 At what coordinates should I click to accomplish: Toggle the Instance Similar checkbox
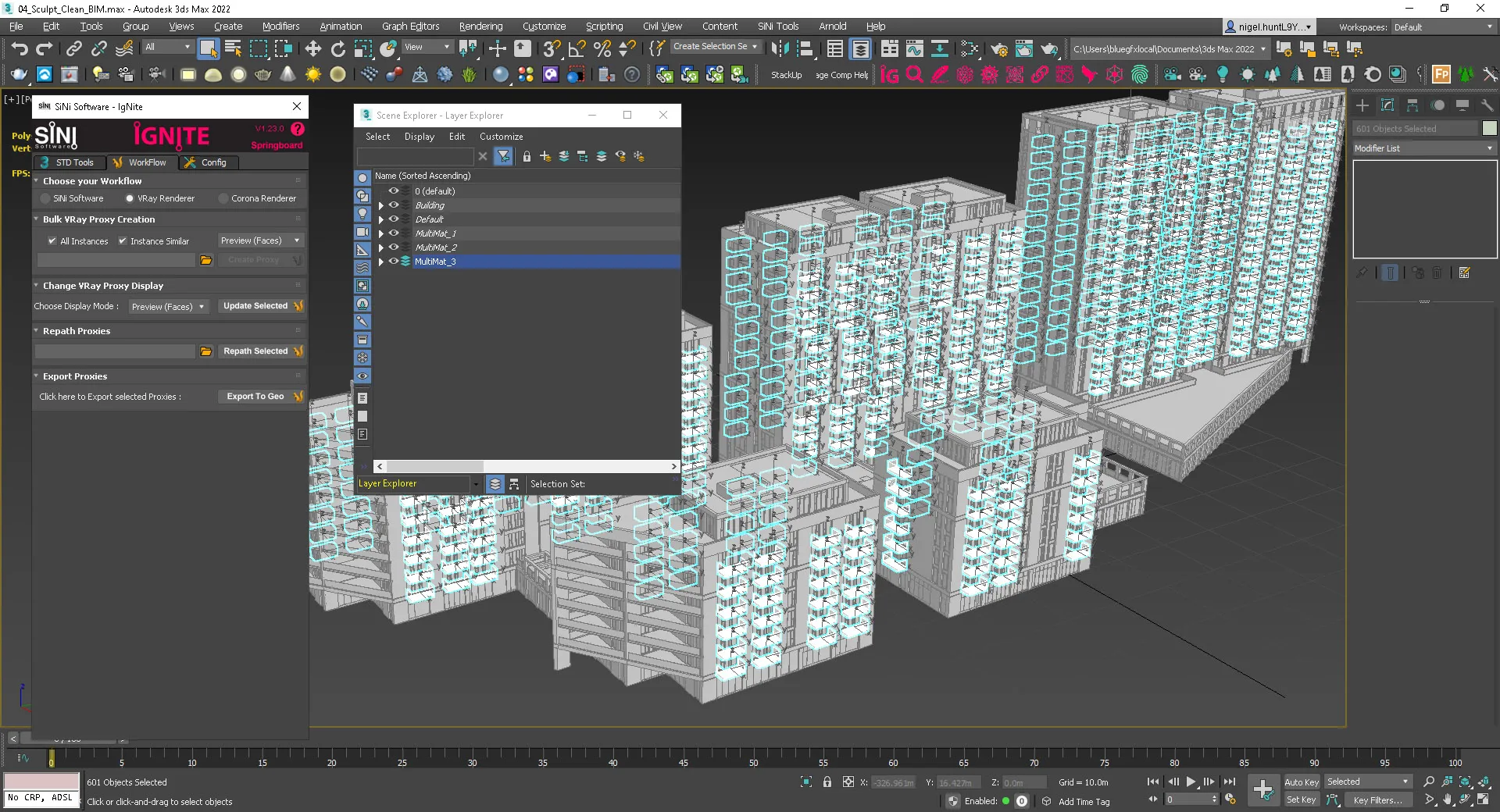[x=123, y=241]
